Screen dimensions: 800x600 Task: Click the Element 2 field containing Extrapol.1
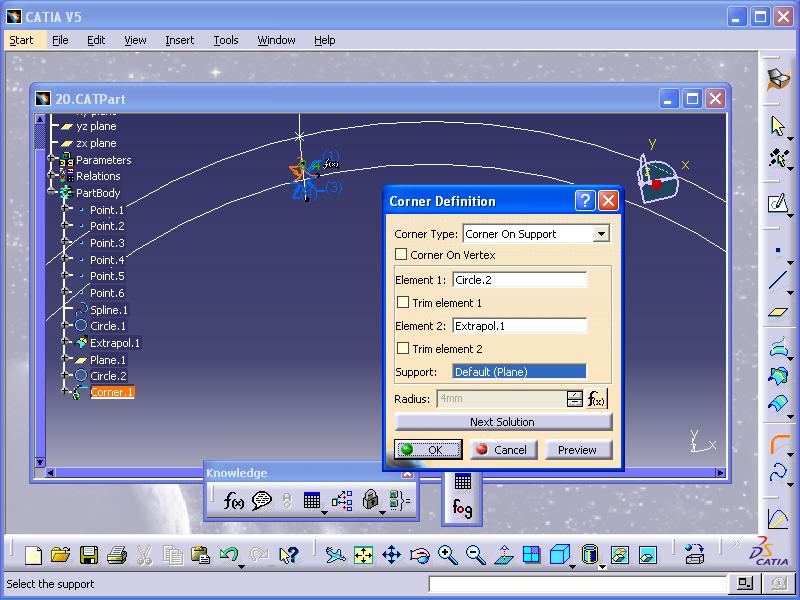coord(519,326)
